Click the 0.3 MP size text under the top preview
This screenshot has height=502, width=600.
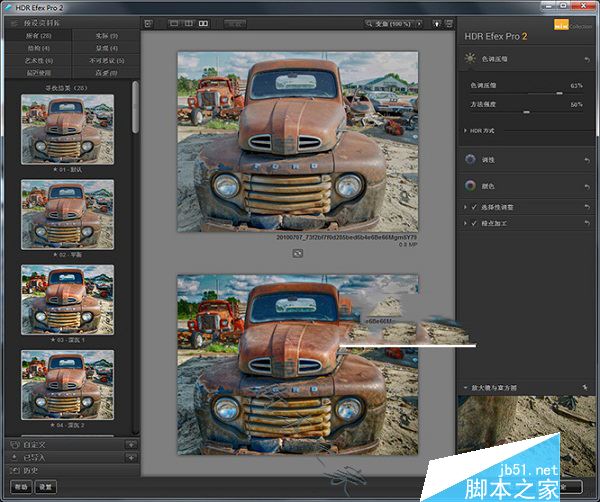point(408,244)
